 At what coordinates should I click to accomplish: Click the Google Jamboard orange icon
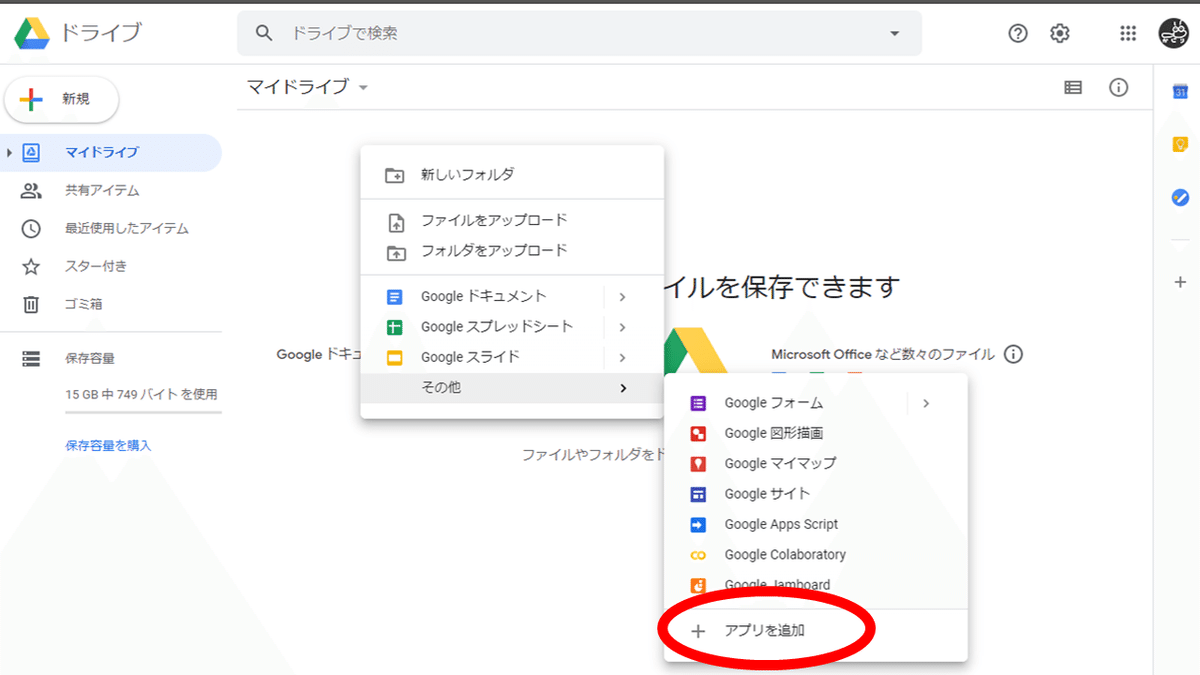pyautogui.click(x=699, y=585)
